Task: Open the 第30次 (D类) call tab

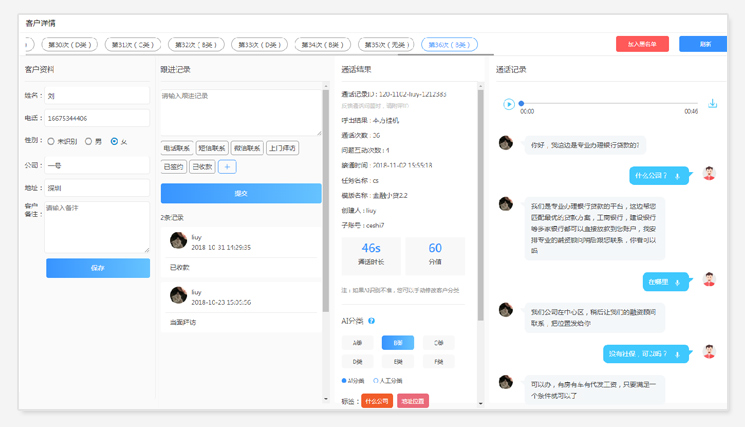Action: pyautogui.click(x=69, y=45)
